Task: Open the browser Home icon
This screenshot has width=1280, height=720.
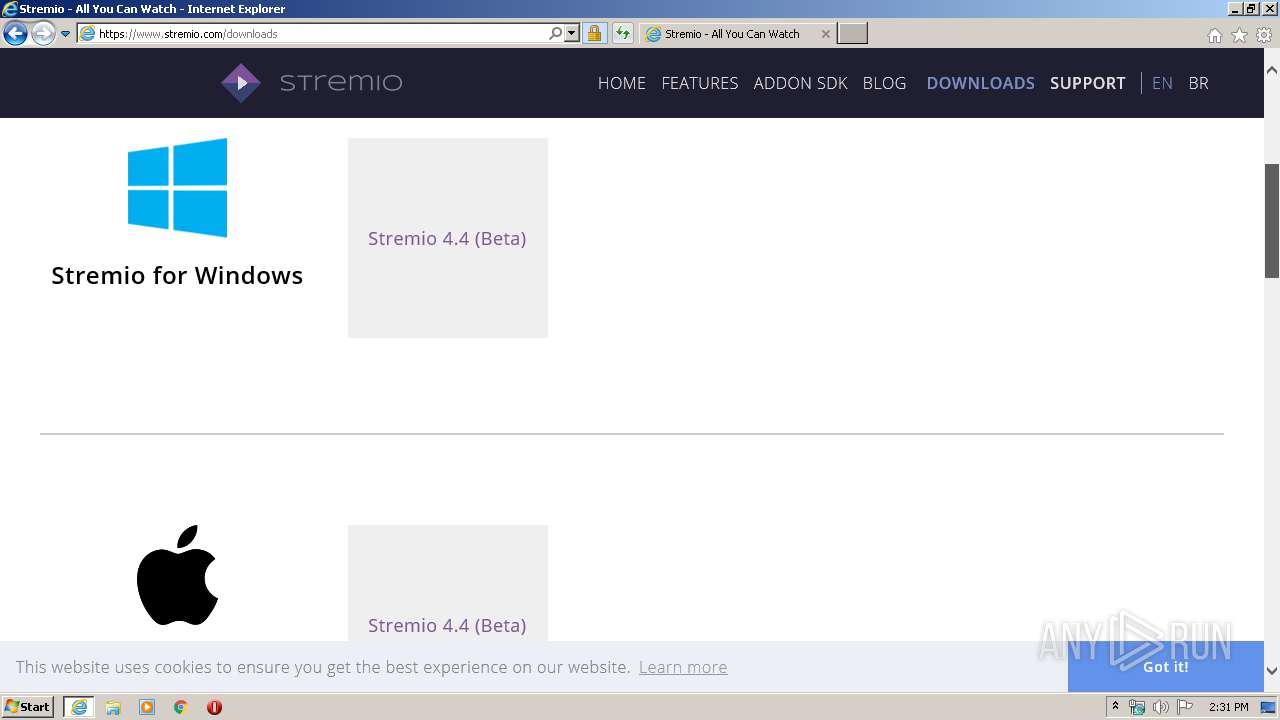Action: [1214, 35]
